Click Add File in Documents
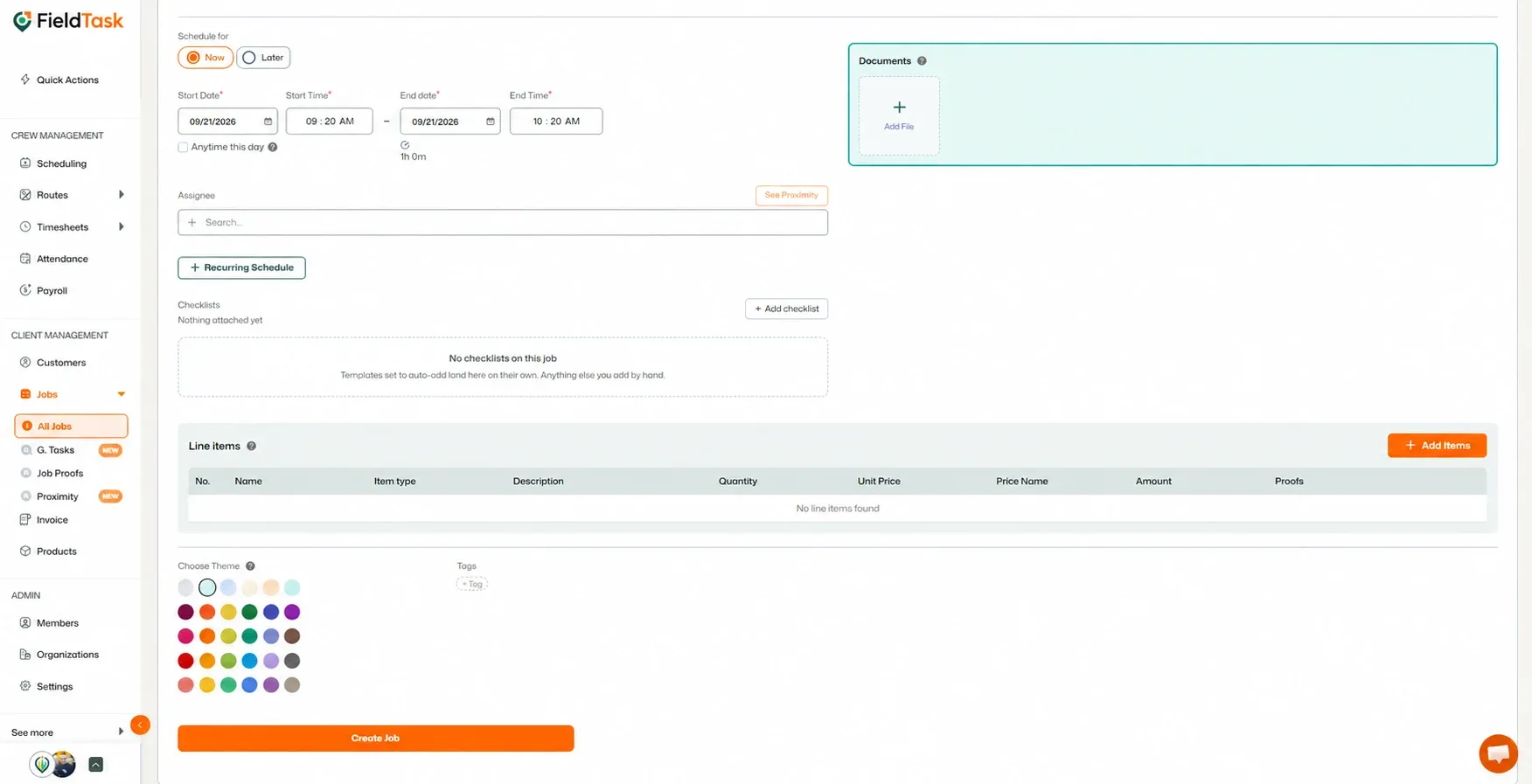 click(899, 115)
